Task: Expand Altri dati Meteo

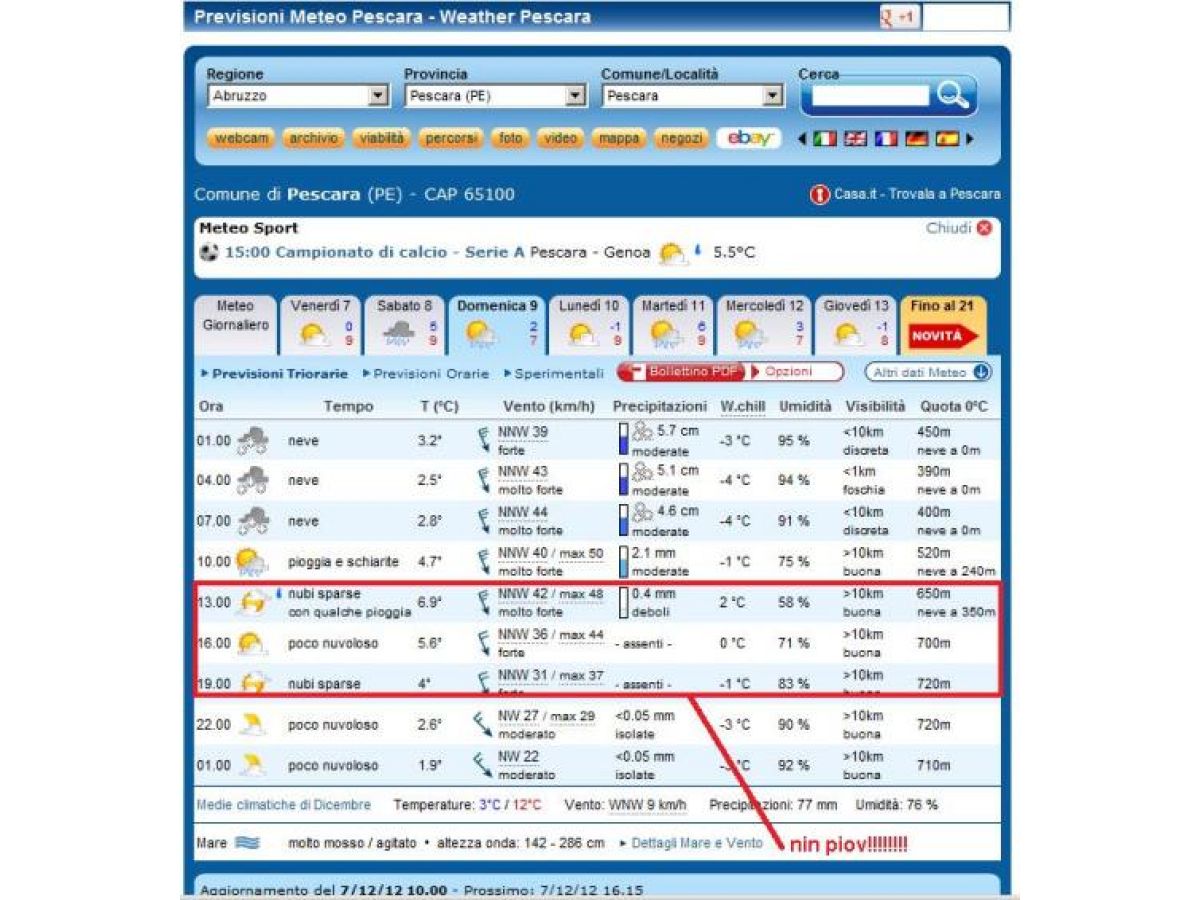Action: pos(927,372)
